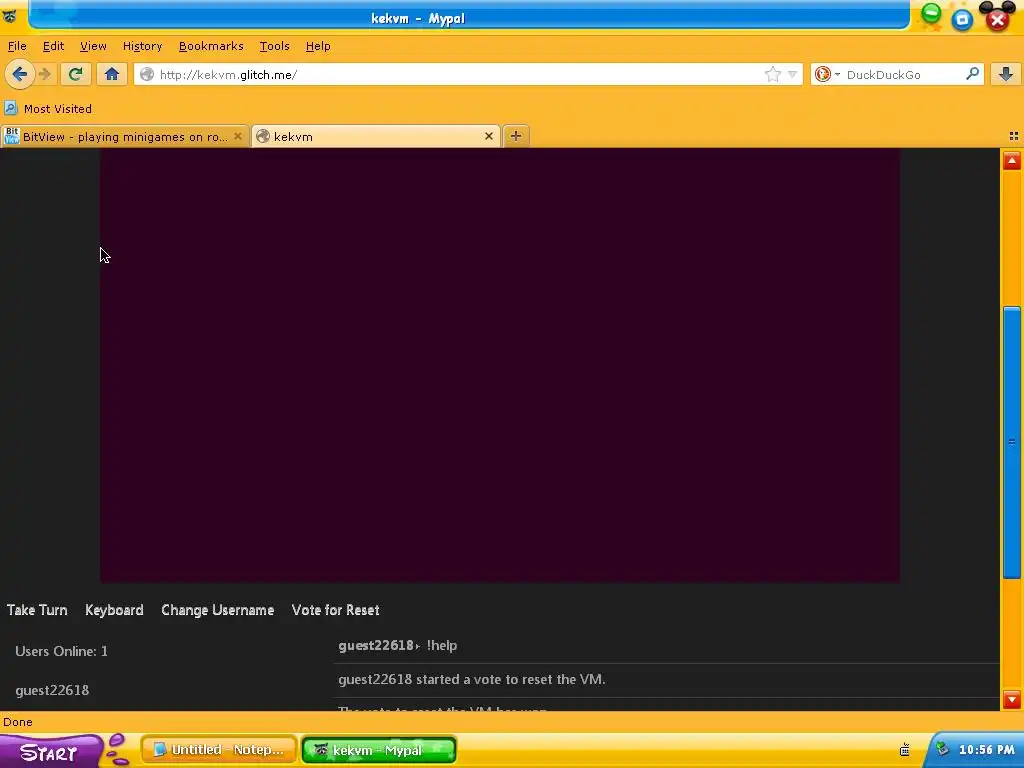
Task: Open the DuckDuckGo search engine dropdown
Action: (x=826, y=74)
